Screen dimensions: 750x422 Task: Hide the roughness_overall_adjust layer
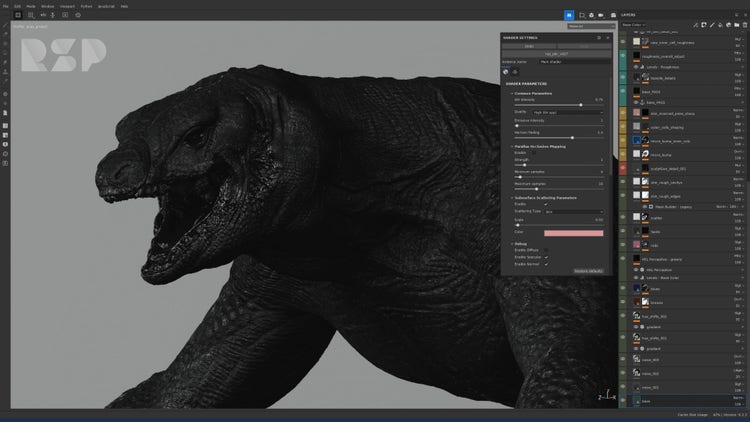(x=623, y=58)
